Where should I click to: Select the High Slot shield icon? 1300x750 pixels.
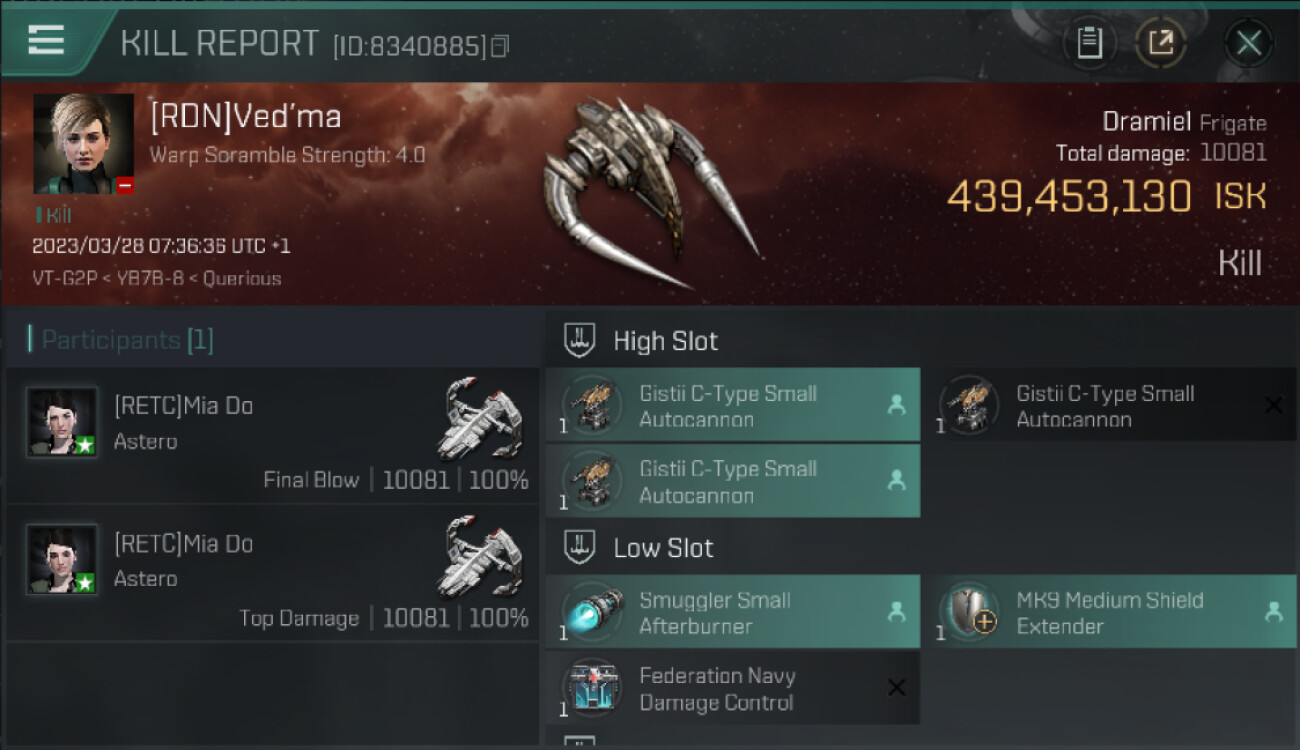581,340
